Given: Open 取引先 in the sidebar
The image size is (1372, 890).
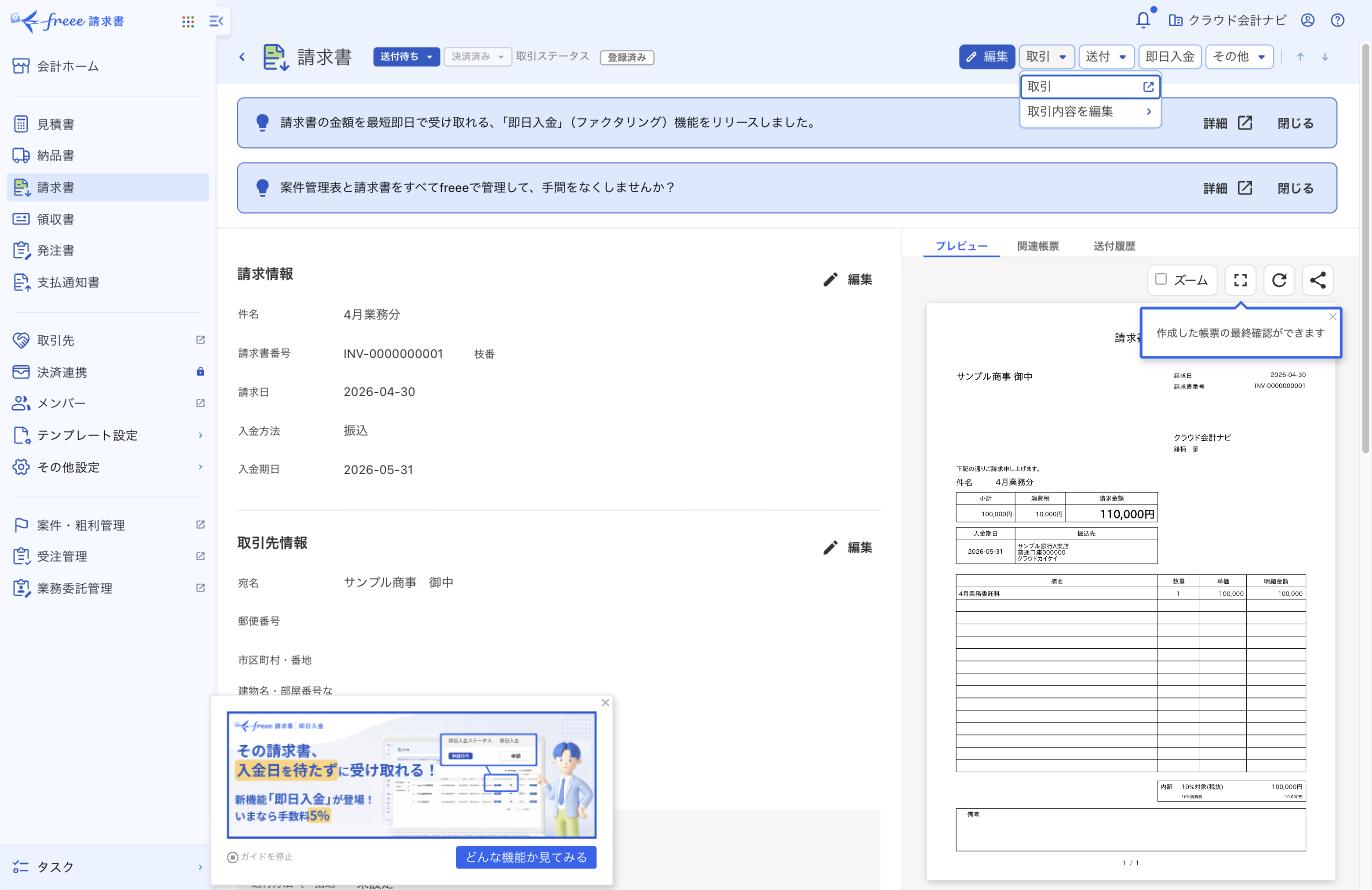Looking at the screenshot, I should point(108,340).
